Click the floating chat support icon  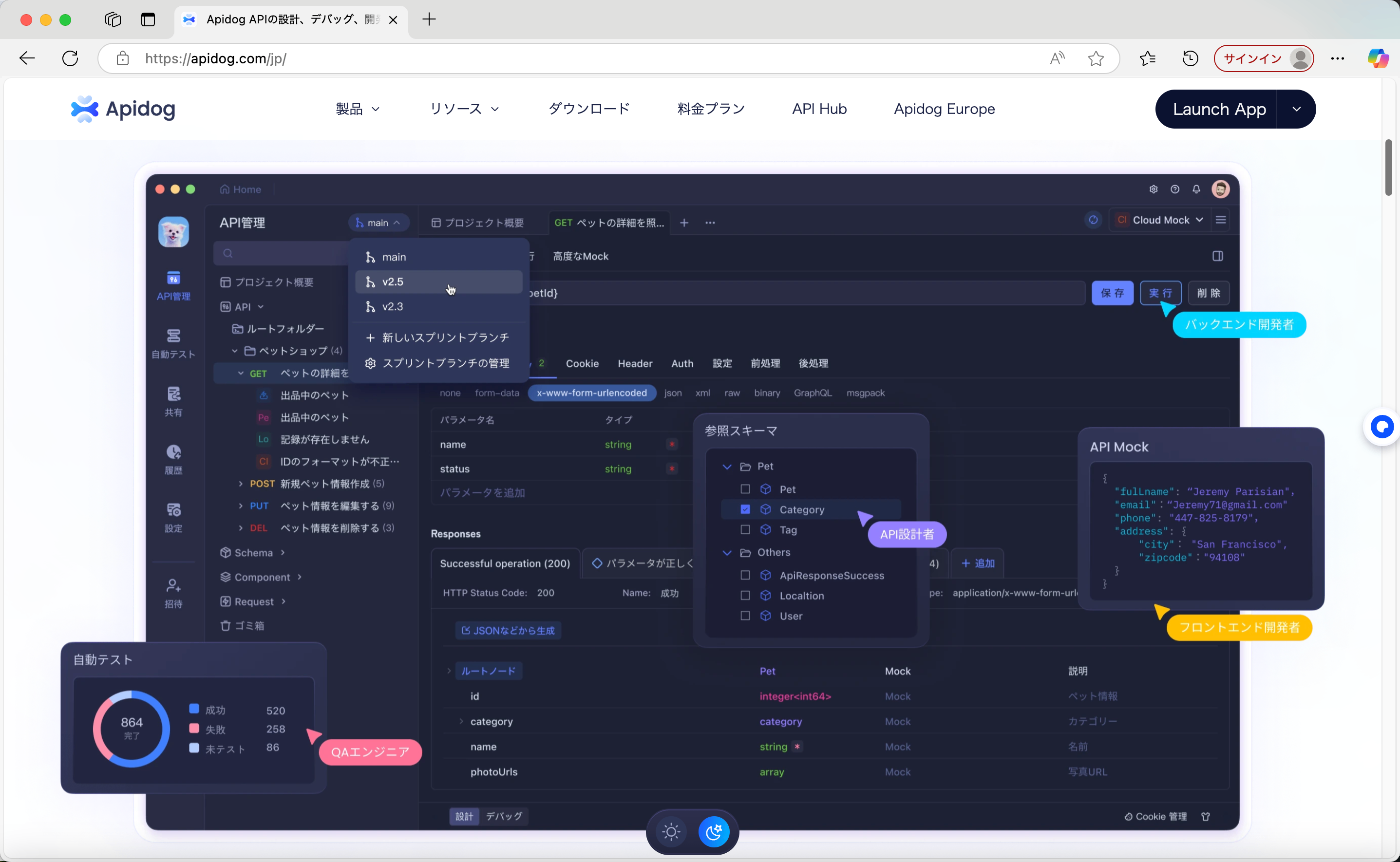(1383, 427)
